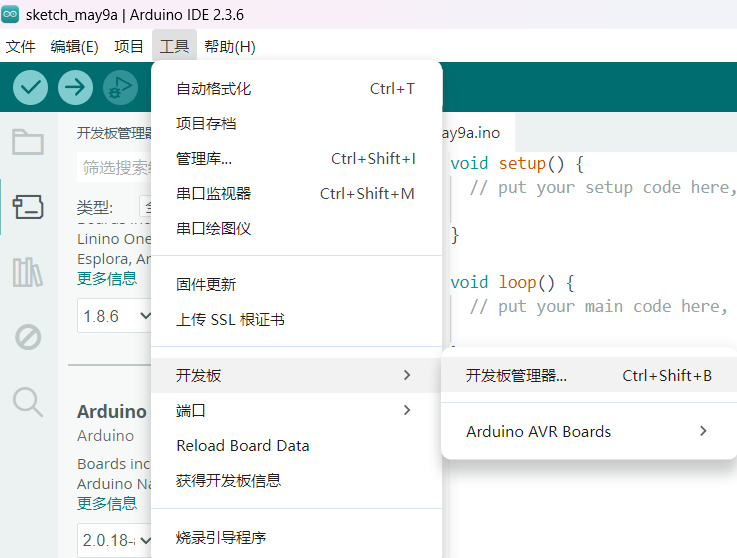Open 串口绘图仪 from the menu
The height and width of the screenshot is (558, 737).
point(297,228)
